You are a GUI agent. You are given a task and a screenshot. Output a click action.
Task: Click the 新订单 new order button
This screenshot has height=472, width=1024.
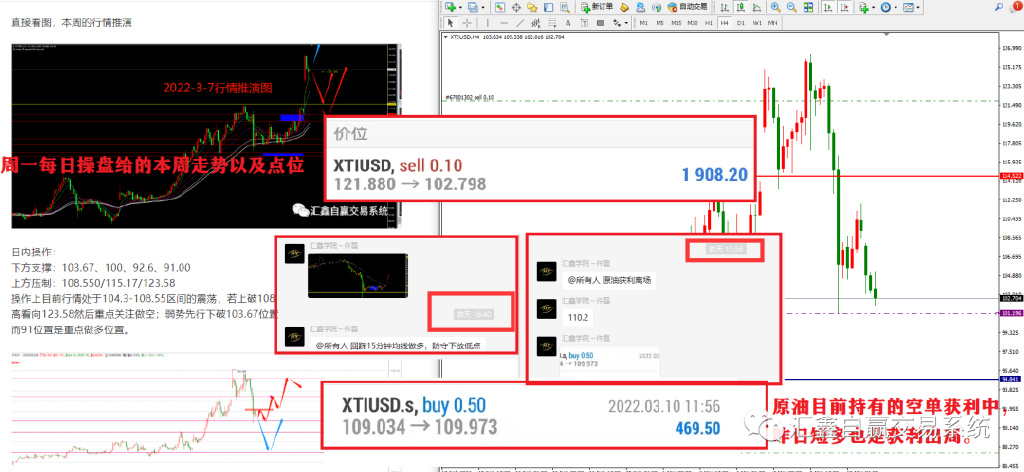pos(596,7)
